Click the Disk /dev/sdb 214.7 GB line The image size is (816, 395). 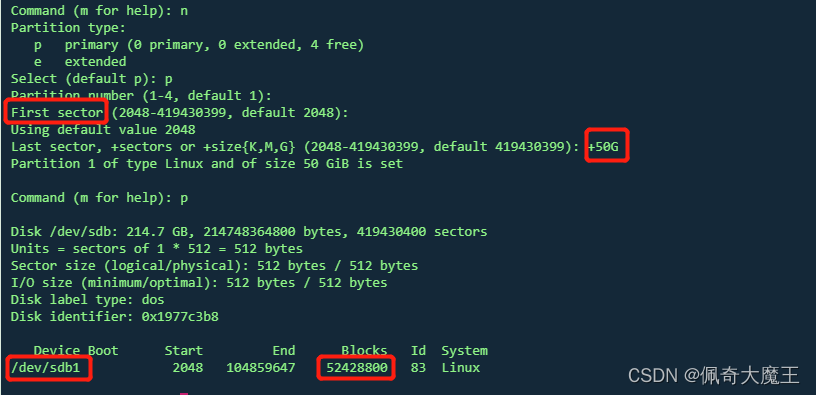(x=249, y=232)
